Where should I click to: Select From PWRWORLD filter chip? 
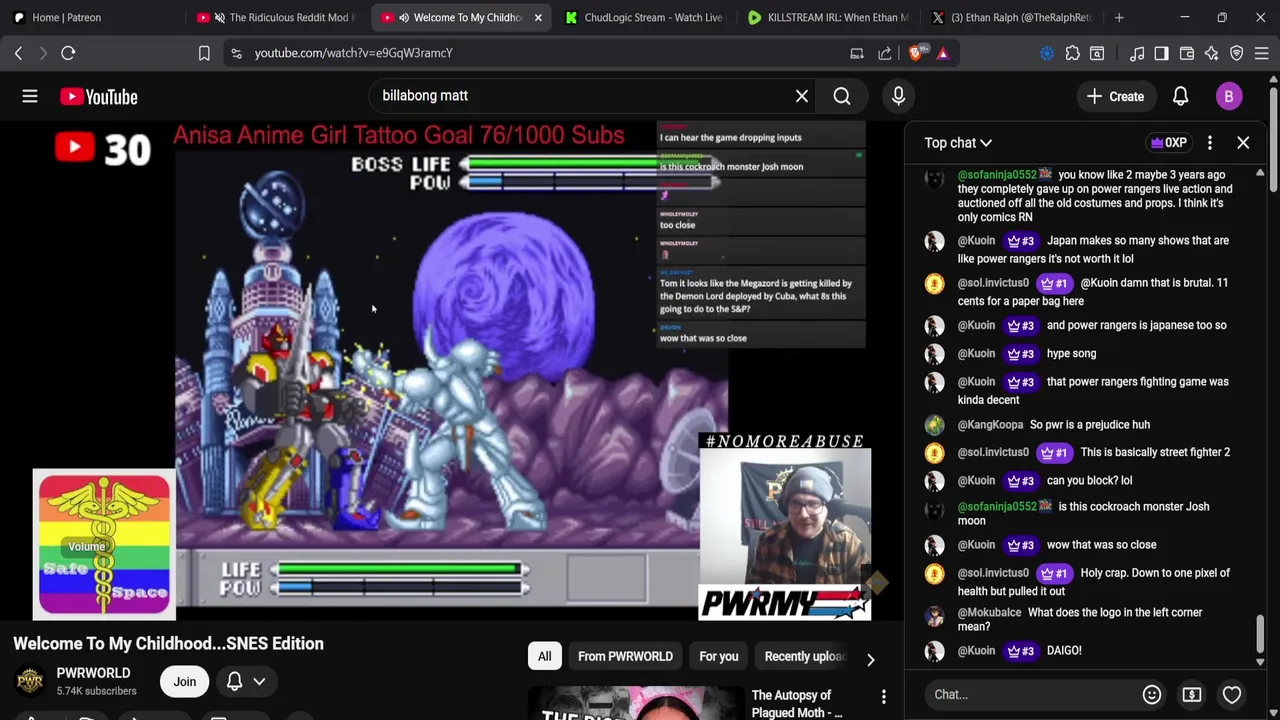pyautogui.click(x=625, y=656)
